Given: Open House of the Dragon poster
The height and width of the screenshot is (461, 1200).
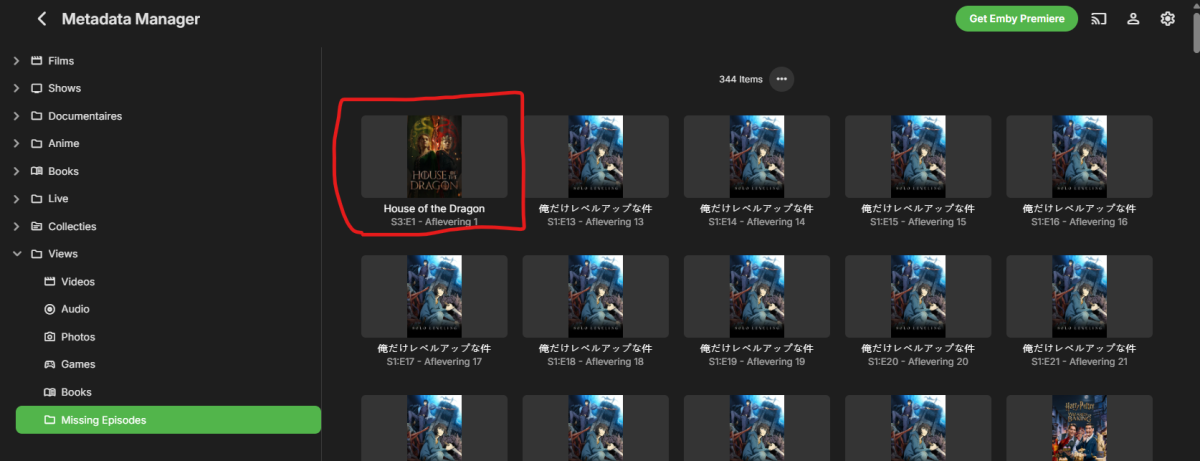Looking at the screenshot, I should pyautogui.click(x=434, y=156).
